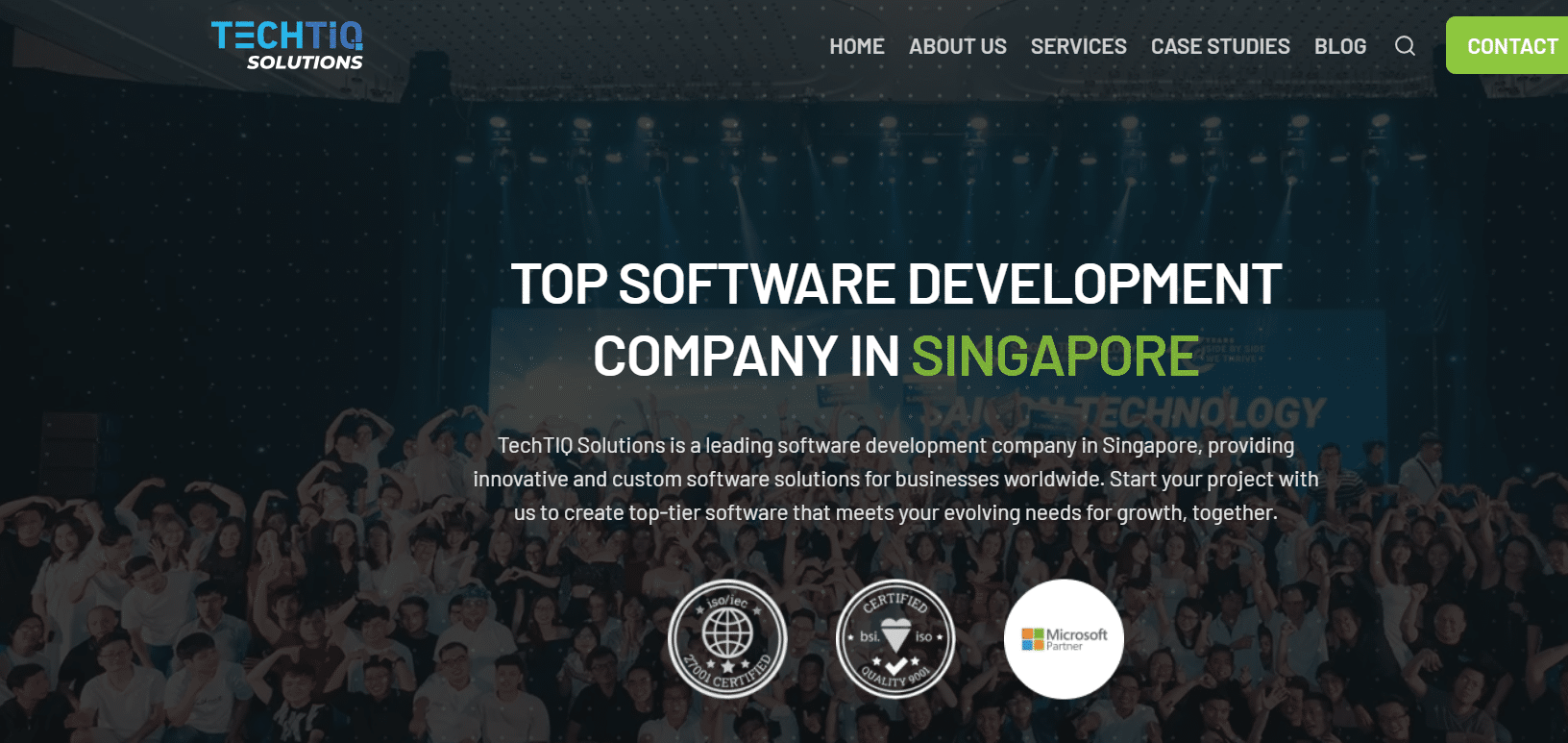Click the green SINGAPORE heading word
Viewport: 1568px width, 743px height.
pyautogui.click(x=1055, y=357)
